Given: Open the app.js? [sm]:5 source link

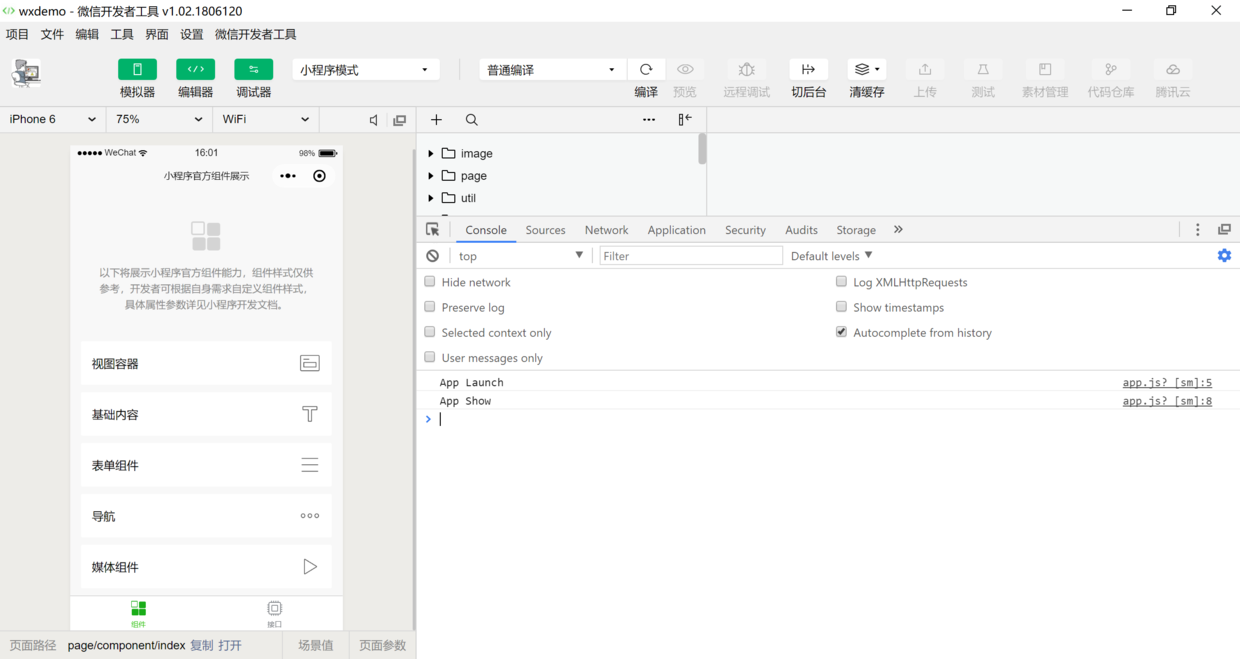Looking at the screenshot, I should [1167, 382].
